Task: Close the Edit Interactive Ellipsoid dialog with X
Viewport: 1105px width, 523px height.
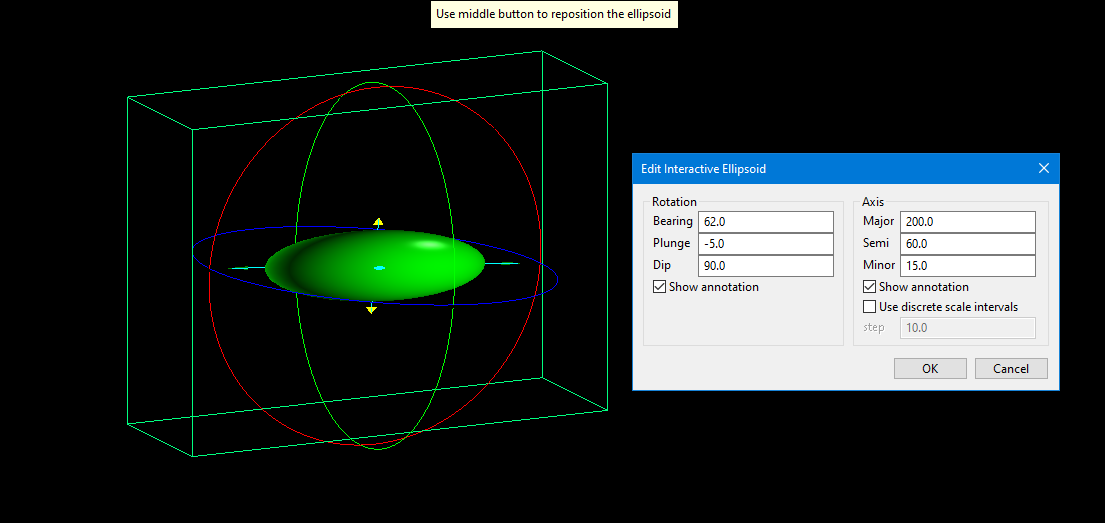Action: pyautogui.click(x=1043, y=169)
